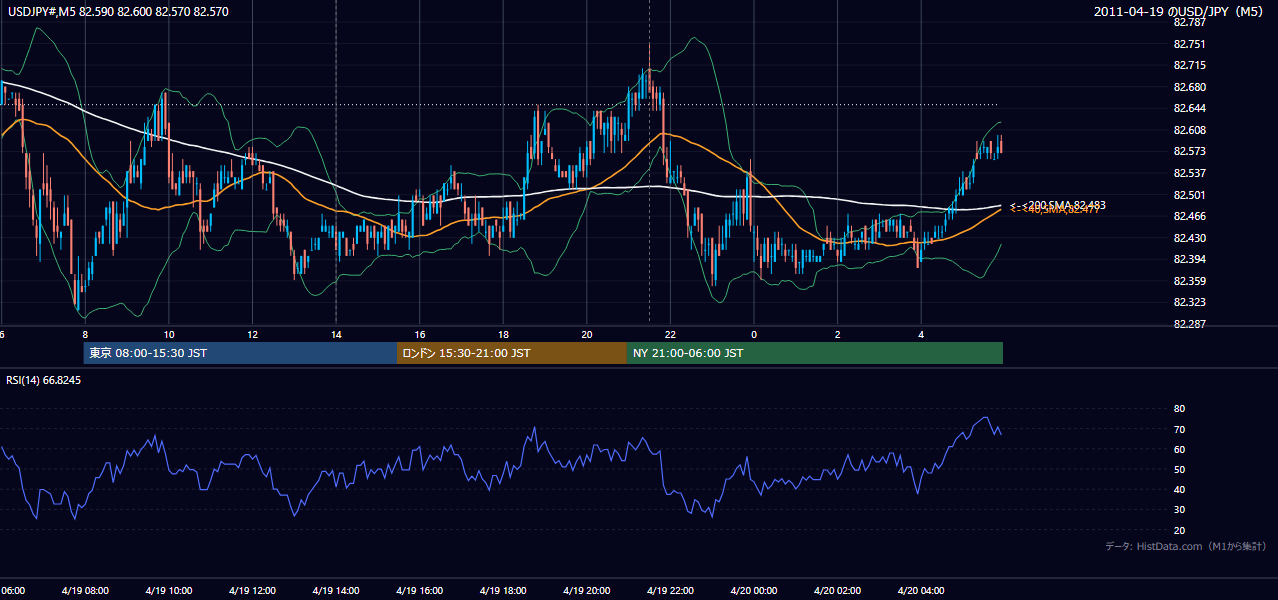1278x600 pixels.
Task: Click hour tick 0 under the price chart
Action: click(x=754, y=334)
